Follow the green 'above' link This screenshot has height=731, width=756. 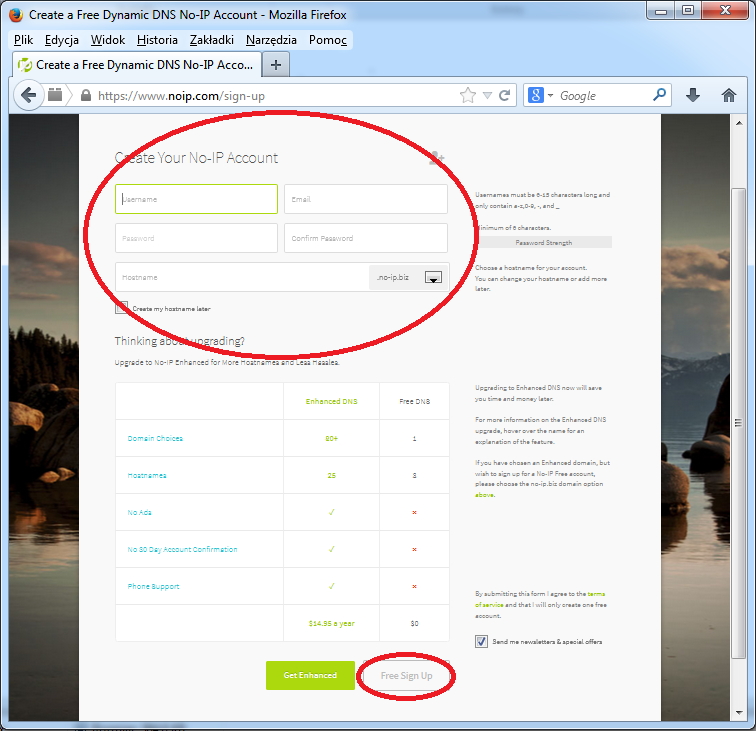pyautogui.click(x=485, y=495)
